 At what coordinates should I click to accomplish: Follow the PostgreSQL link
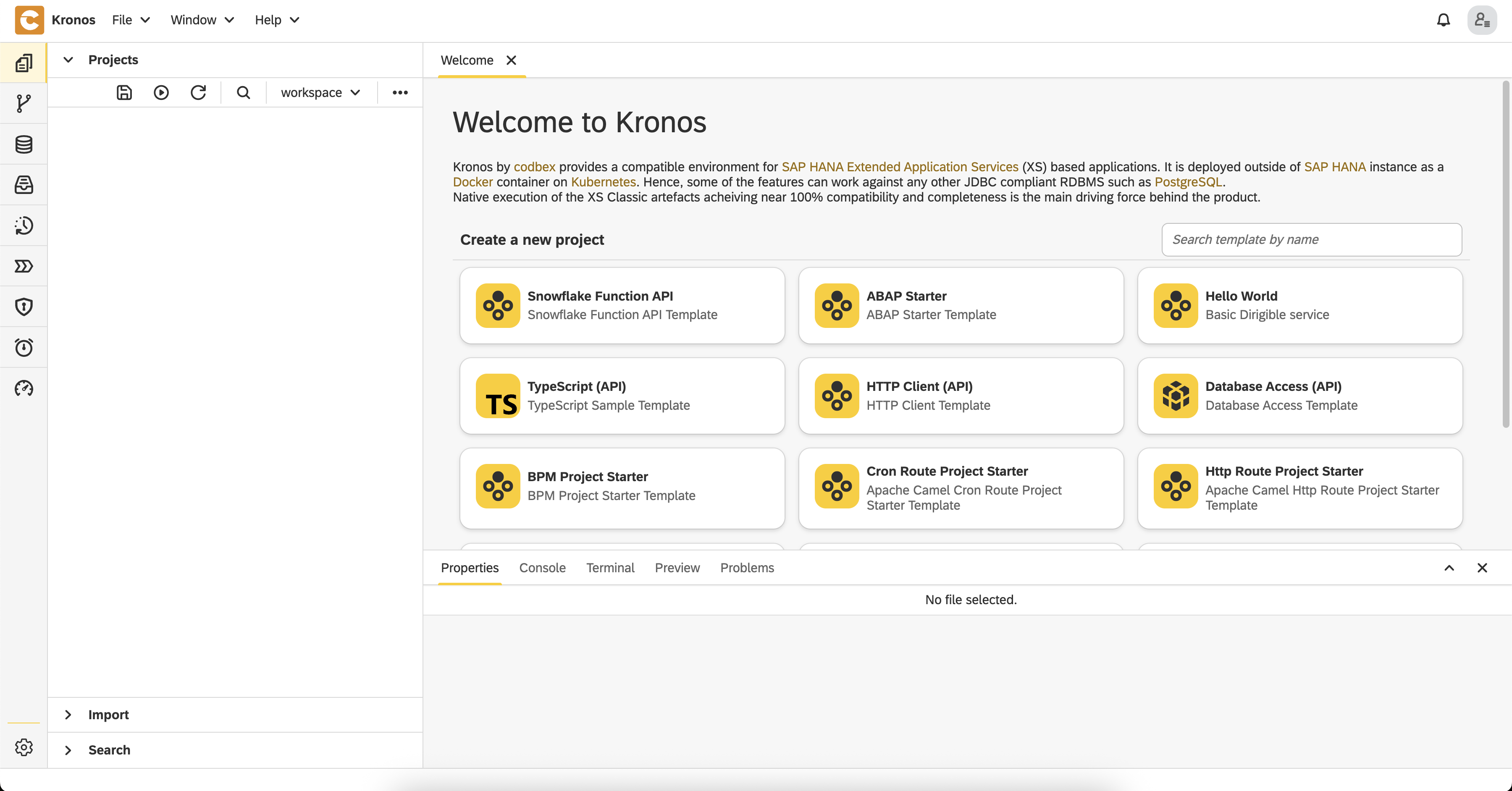coord(1188,182)
